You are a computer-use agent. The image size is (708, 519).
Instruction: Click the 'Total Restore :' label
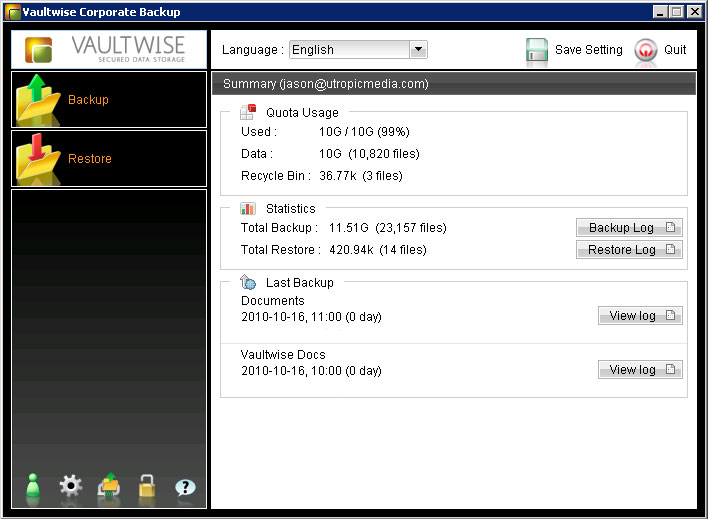coord(280,250)
